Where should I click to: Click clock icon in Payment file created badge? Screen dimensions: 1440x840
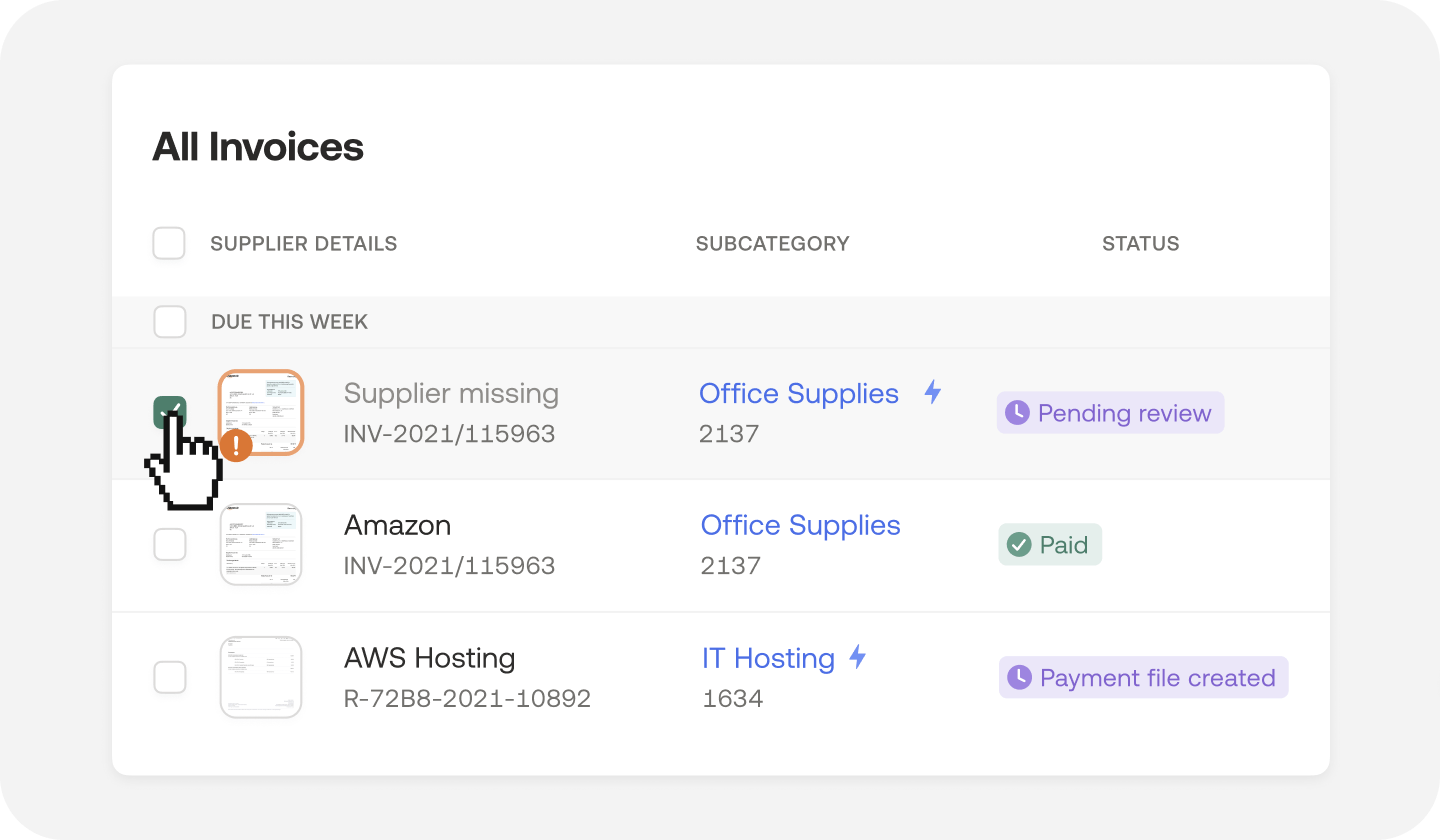[x=1019, y=678]
